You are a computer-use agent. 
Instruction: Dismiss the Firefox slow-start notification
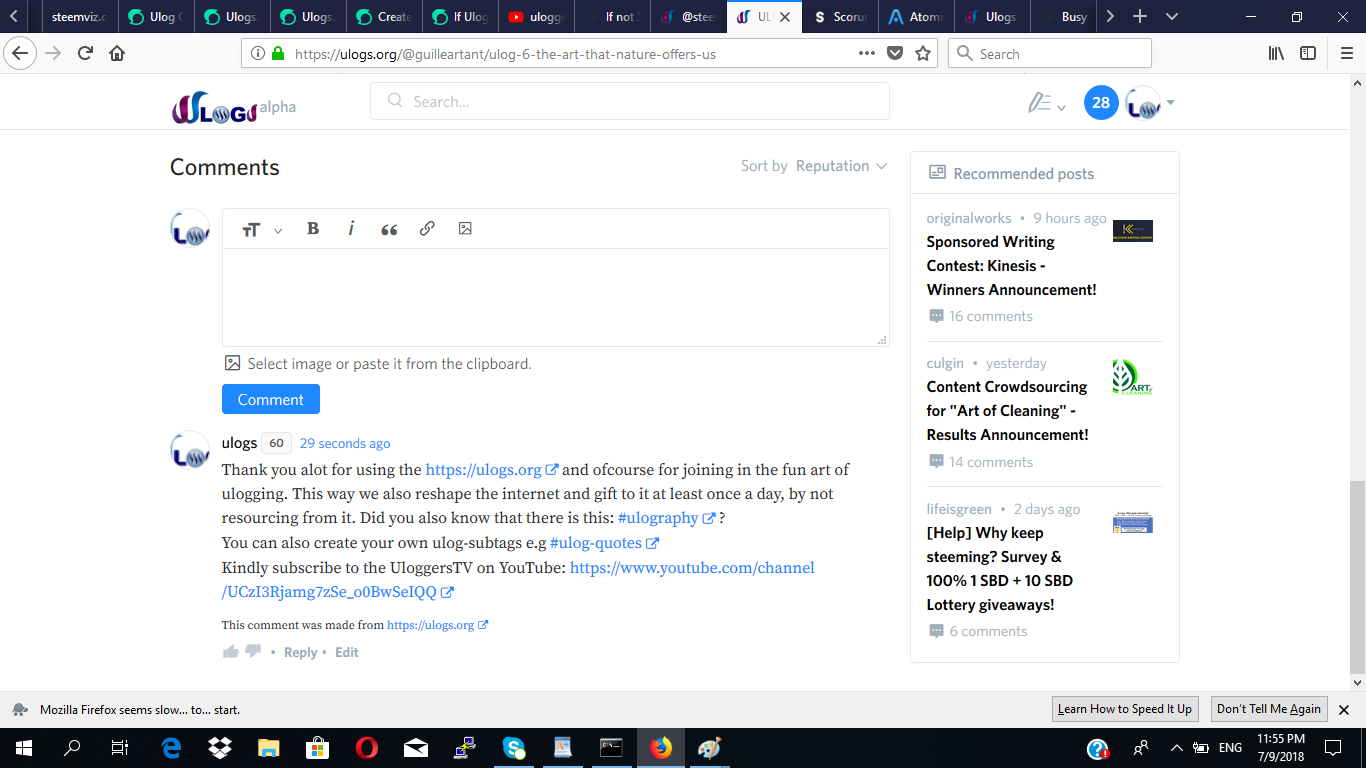pyautogui.click(x=1345, y=709)
